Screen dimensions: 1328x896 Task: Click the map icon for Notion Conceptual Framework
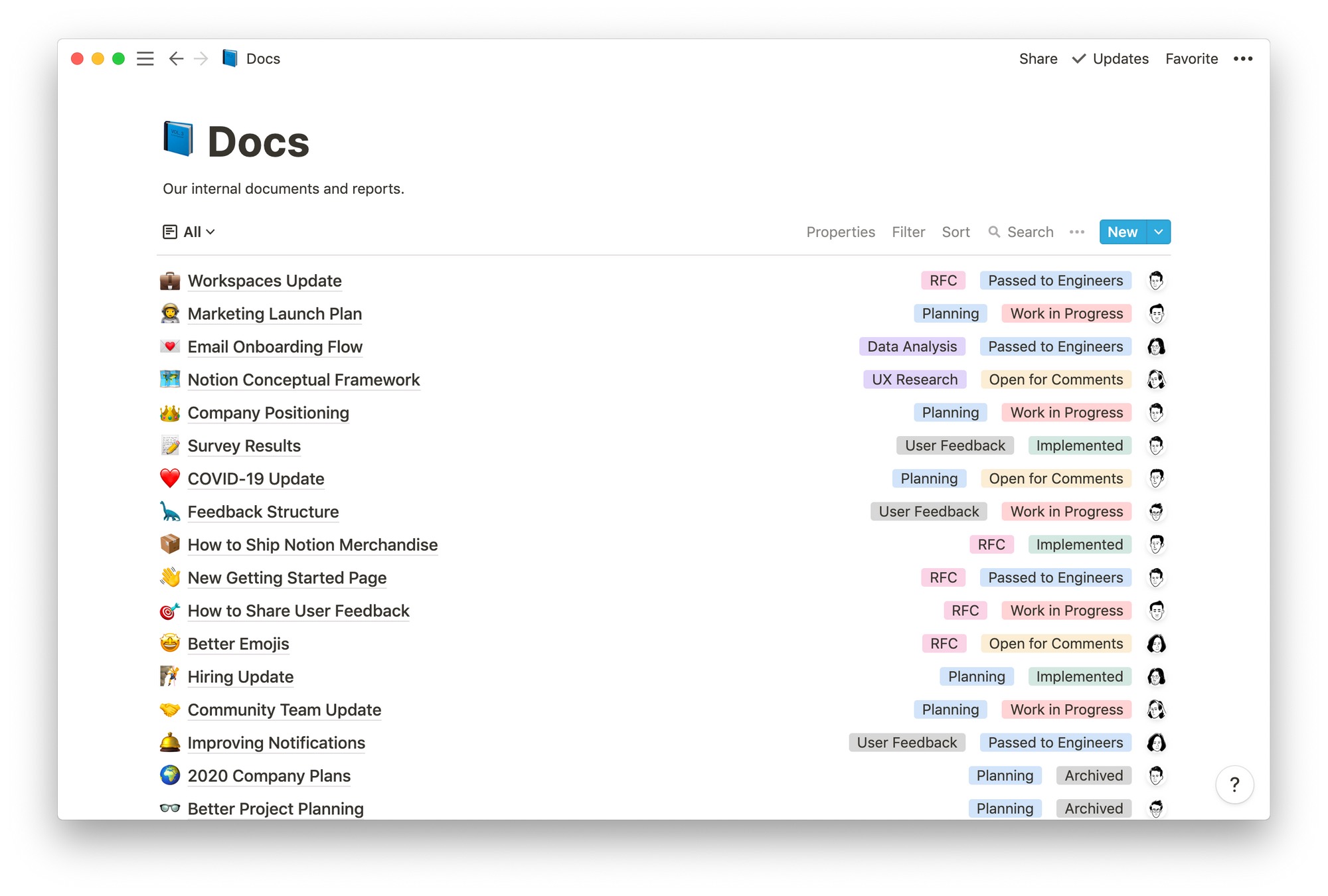coord(170,380)
